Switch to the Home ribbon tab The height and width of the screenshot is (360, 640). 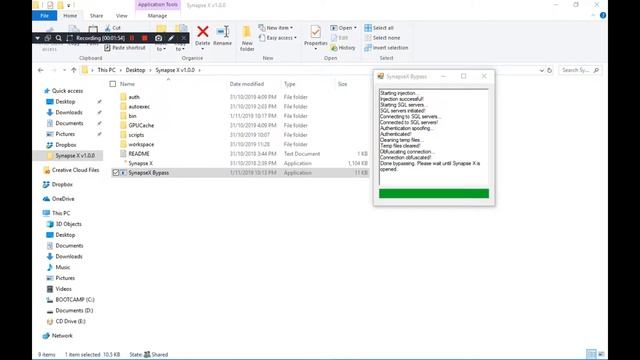point(70,16)
